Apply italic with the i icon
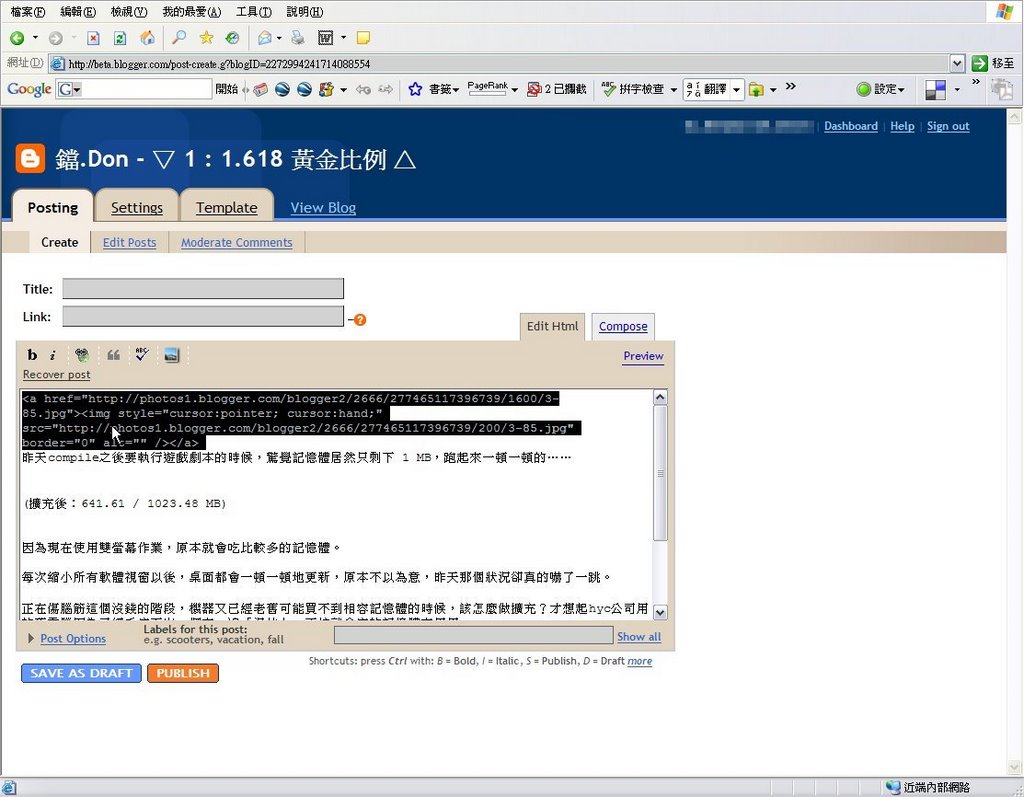This screenshot has height=797, width=1024. 53,355
